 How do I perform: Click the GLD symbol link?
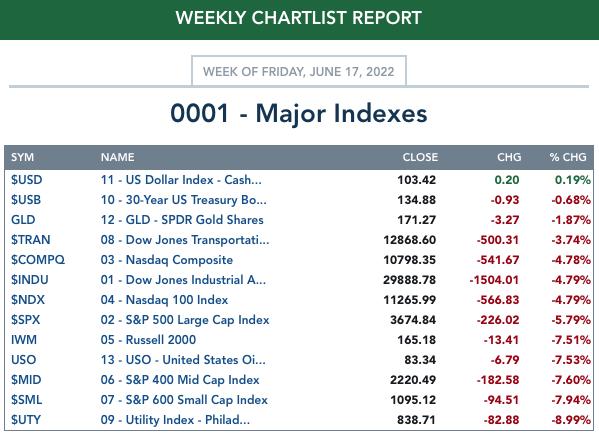(x=23, y=220)
